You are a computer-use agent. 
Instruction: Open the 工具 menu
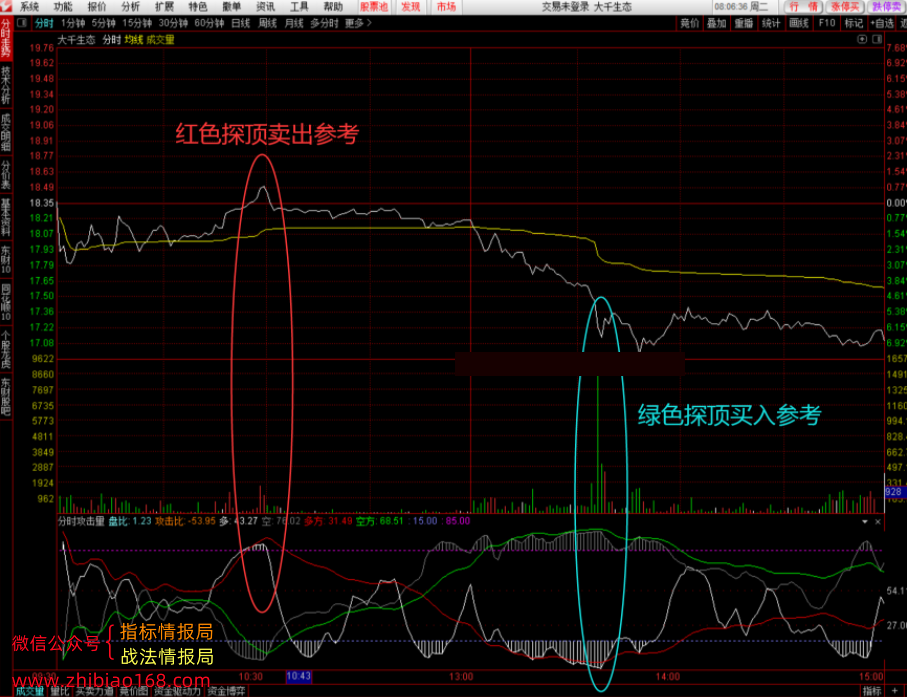point(299,7)
